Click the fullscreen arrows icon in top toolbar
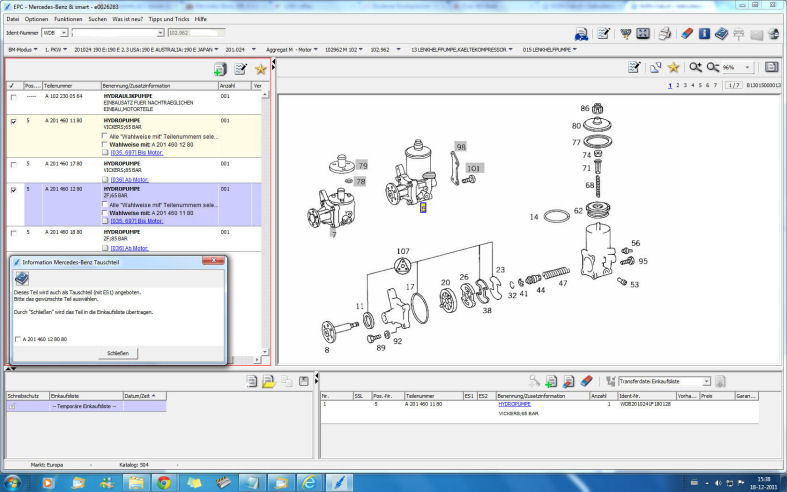 tap(643, 34)
